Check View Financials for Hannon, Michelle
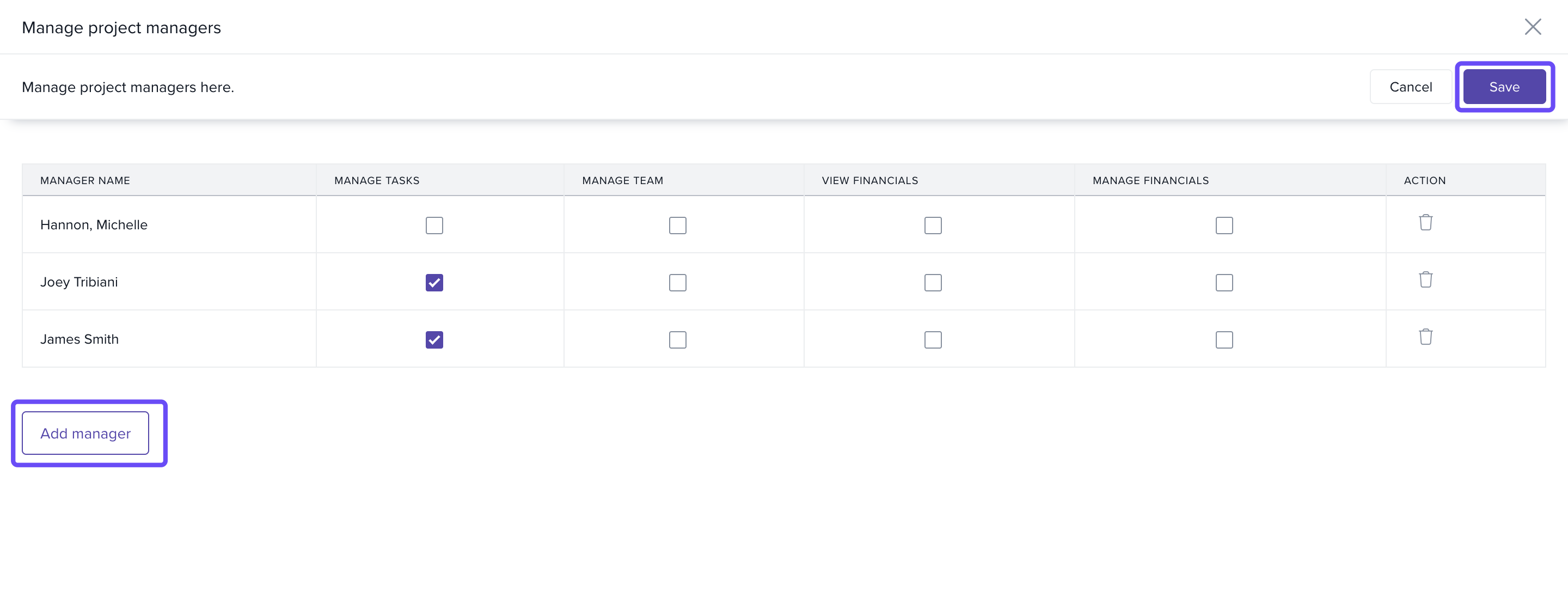1568x591 pixels. 933,226
